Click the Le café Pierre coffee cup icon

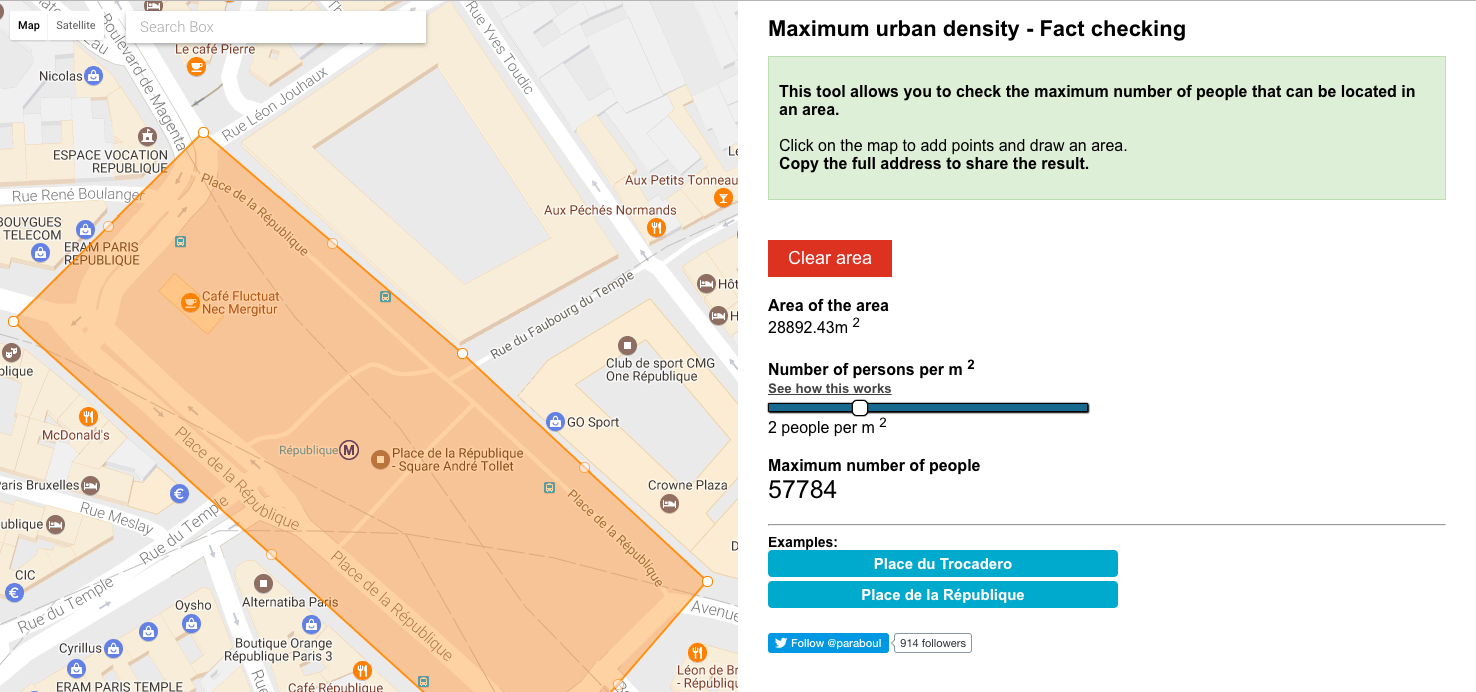click(x=196, y=65)
